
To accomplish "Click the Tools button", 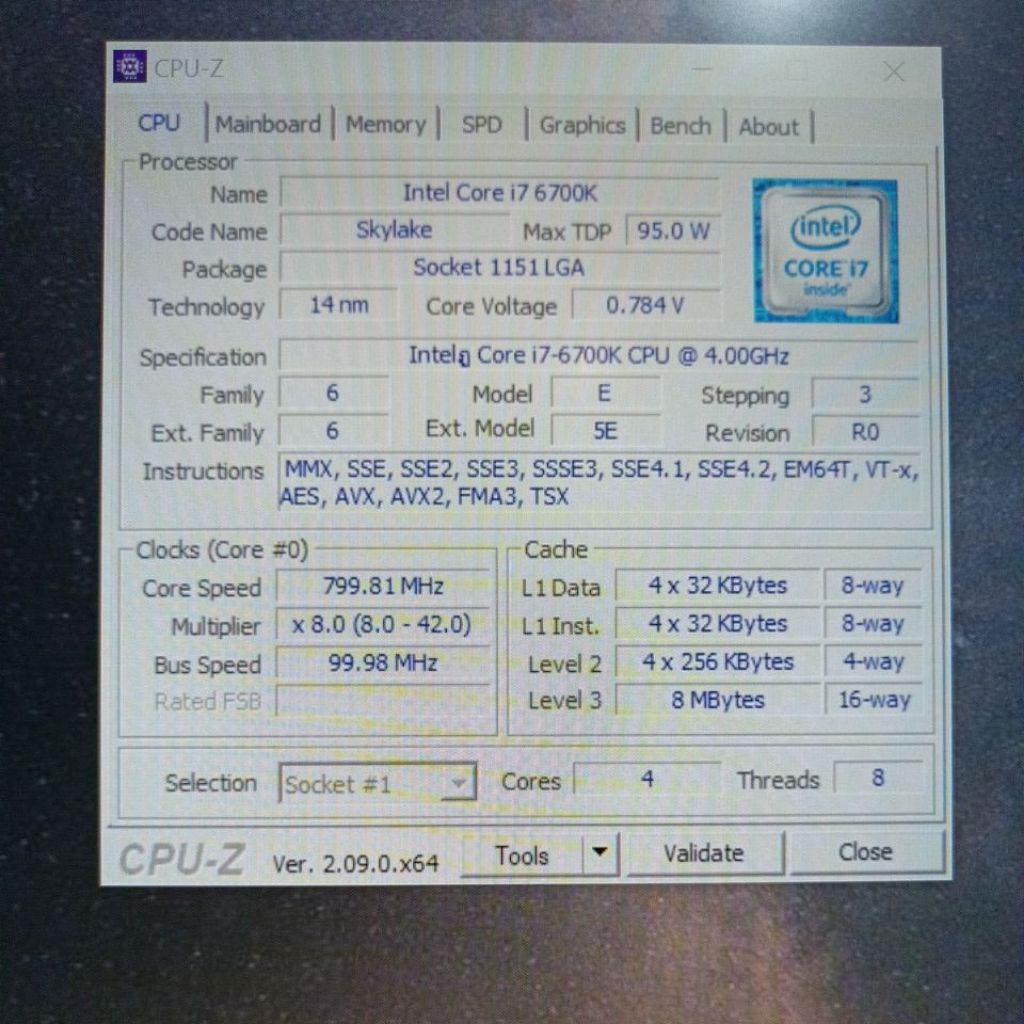I will pos(522,855).
